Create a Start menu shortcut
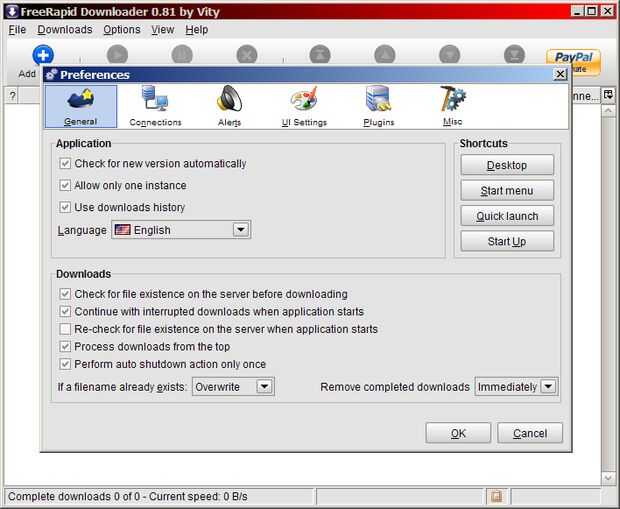This screenshot has height=509, width=620. 507,191
